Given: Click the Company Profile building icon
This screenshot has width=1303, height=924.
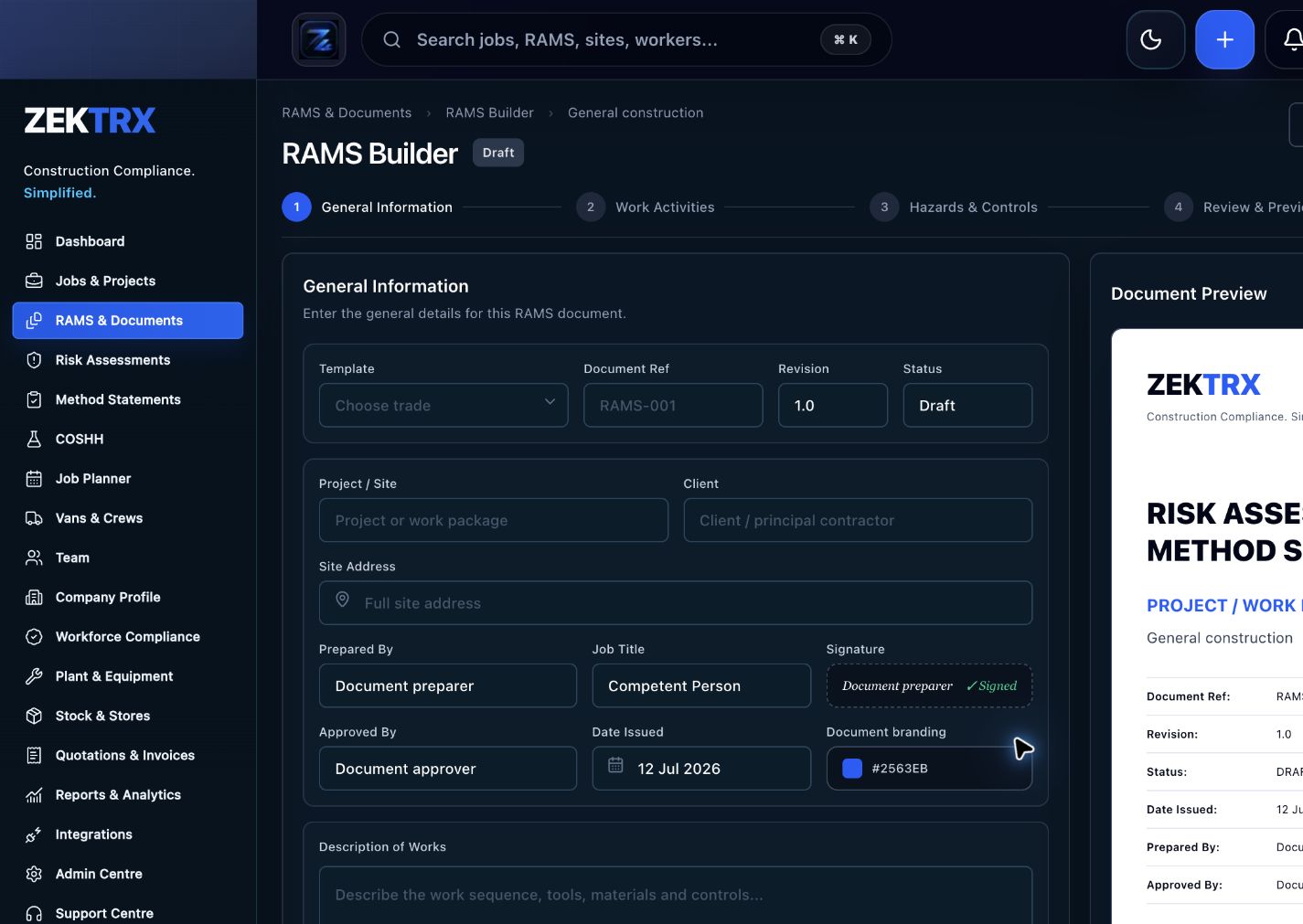Looking at the screenshot, I should click(34, 597).
